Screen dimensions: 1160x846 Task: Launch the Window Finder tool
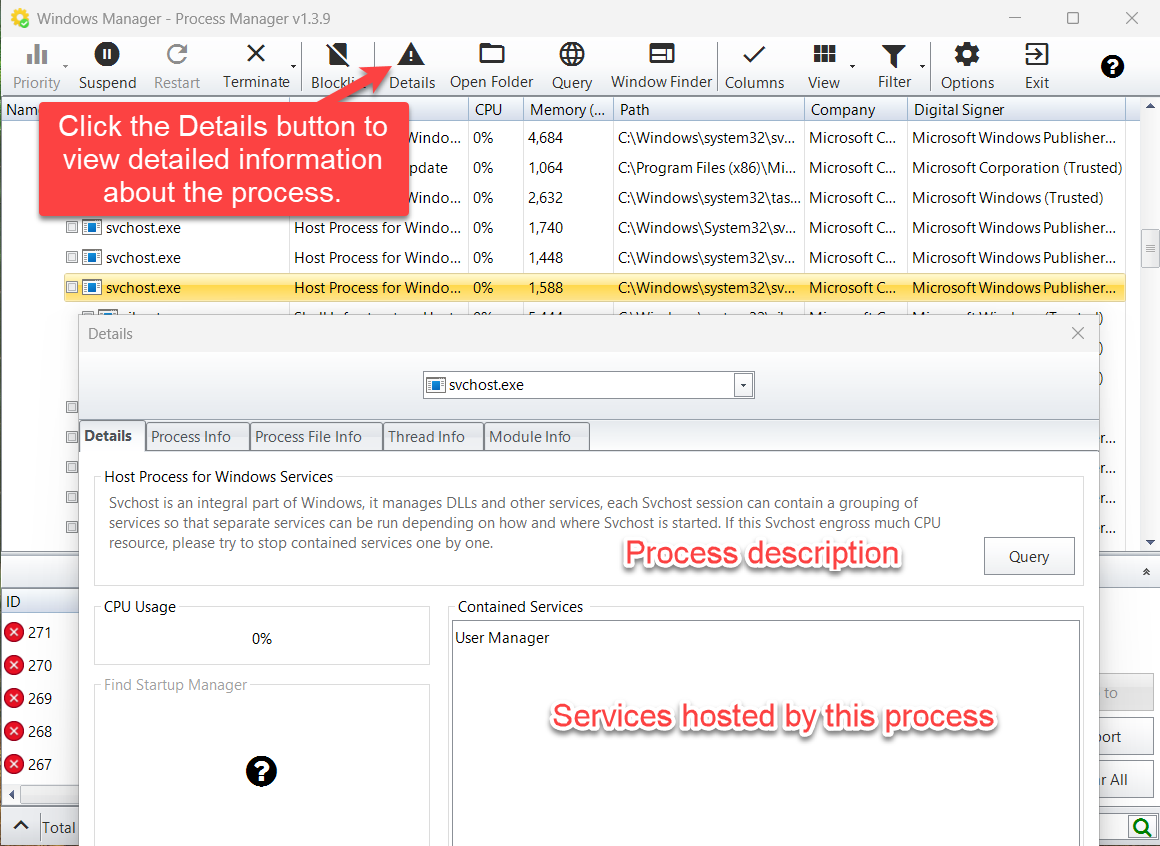tap(661, 66)
